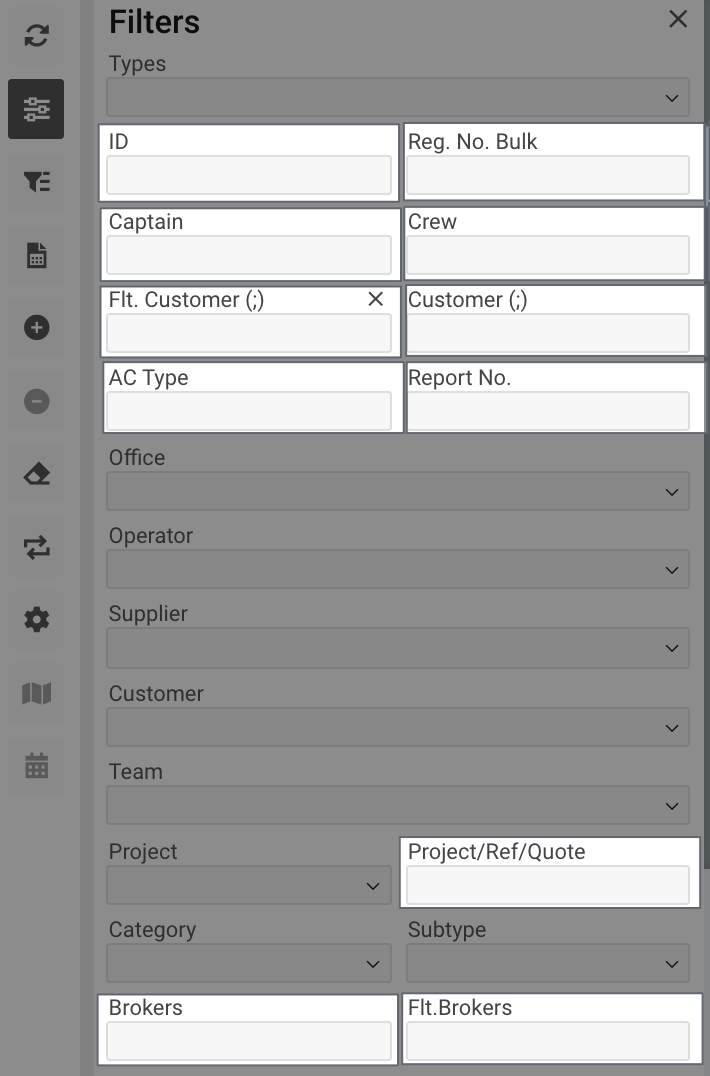
Task: Click the refresh icon in the sidebar
Action: pyautogui.click(x=36, y=36)
